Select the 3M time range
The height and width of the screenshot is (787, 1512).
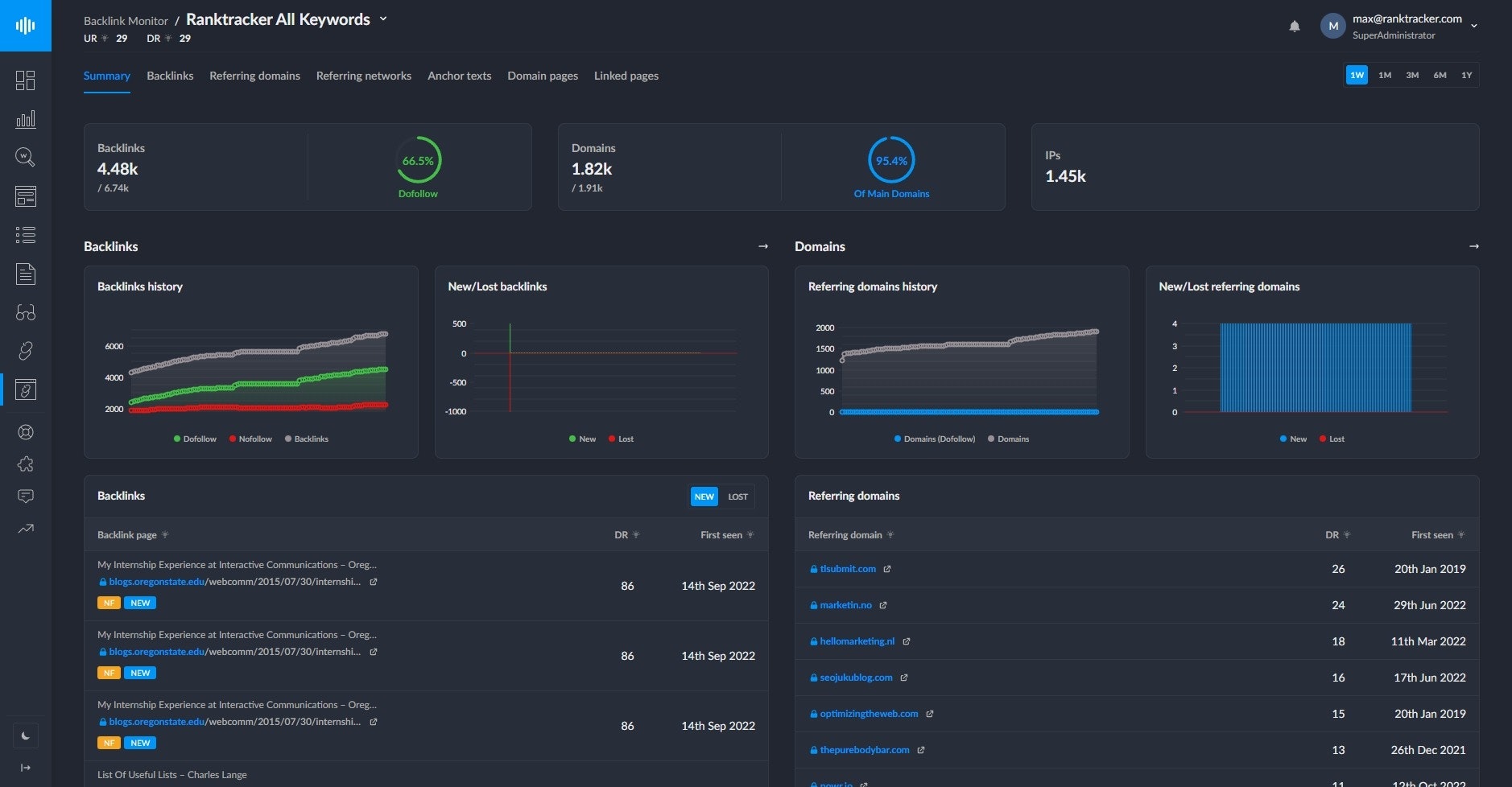1412,75
